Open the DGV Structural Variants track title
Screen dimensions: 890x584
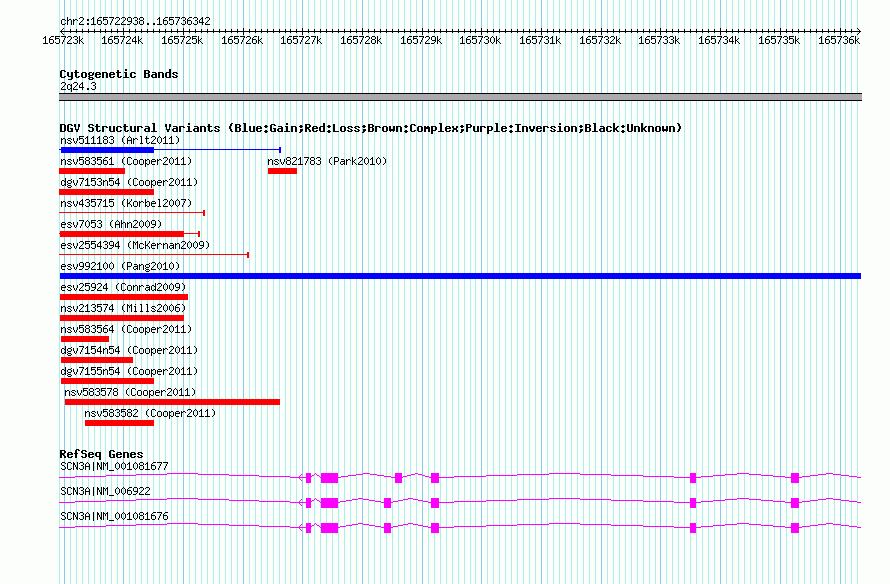point(371,128)
